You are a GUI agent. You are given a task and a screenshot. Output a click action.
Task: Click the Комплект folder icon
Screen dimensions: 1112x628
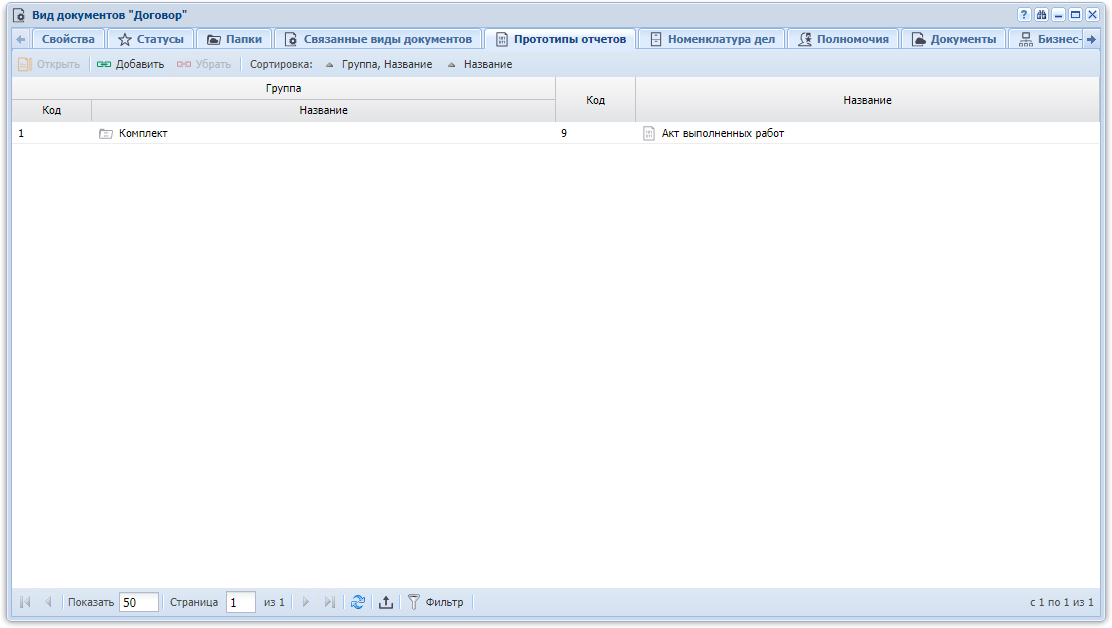click(106, 133)
